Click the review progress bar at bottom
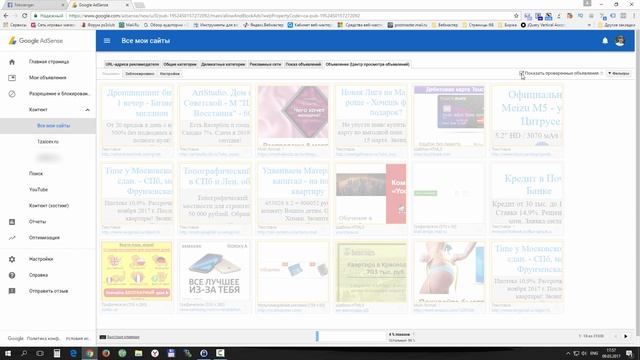This screenshot has width=640, height=360. coord(351,336)
